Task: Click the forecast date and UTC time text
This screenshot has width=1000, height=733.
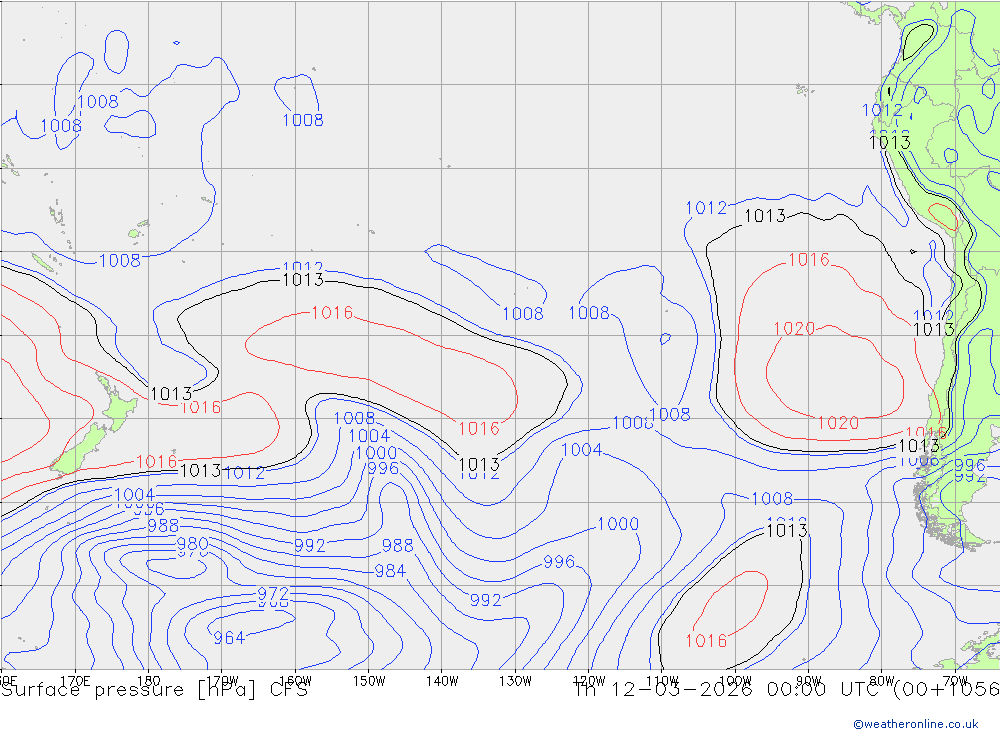Action: click(786, 690)
